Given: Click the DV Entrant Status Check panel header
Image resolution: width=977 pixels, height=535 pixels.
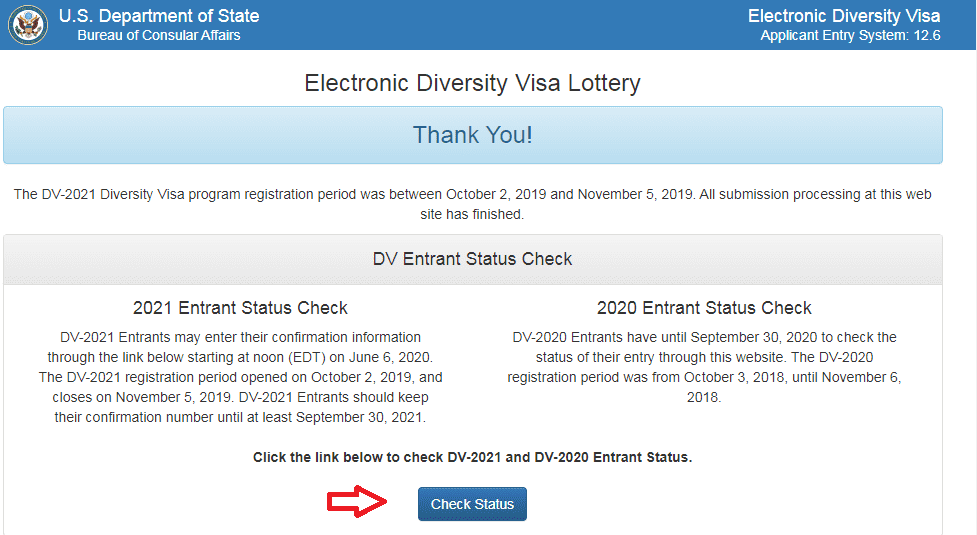Looking at the screenshot, I should point(472,259).
